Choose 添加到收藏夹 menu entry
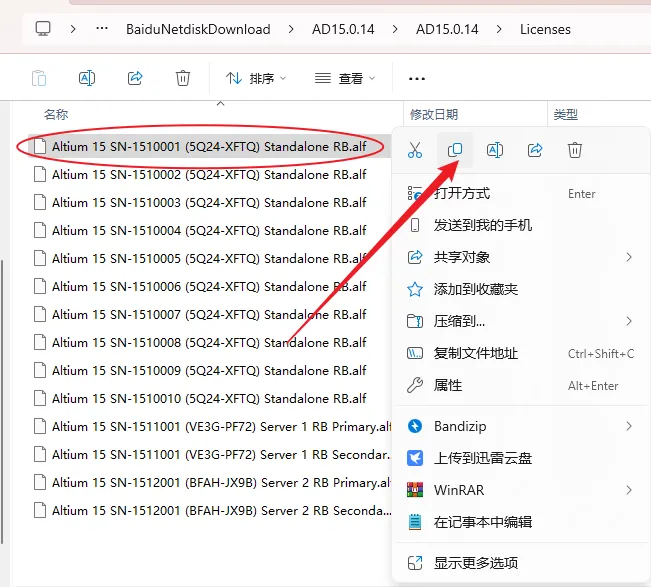The width and height of the screenshot is (651, 587). point(521,289)
